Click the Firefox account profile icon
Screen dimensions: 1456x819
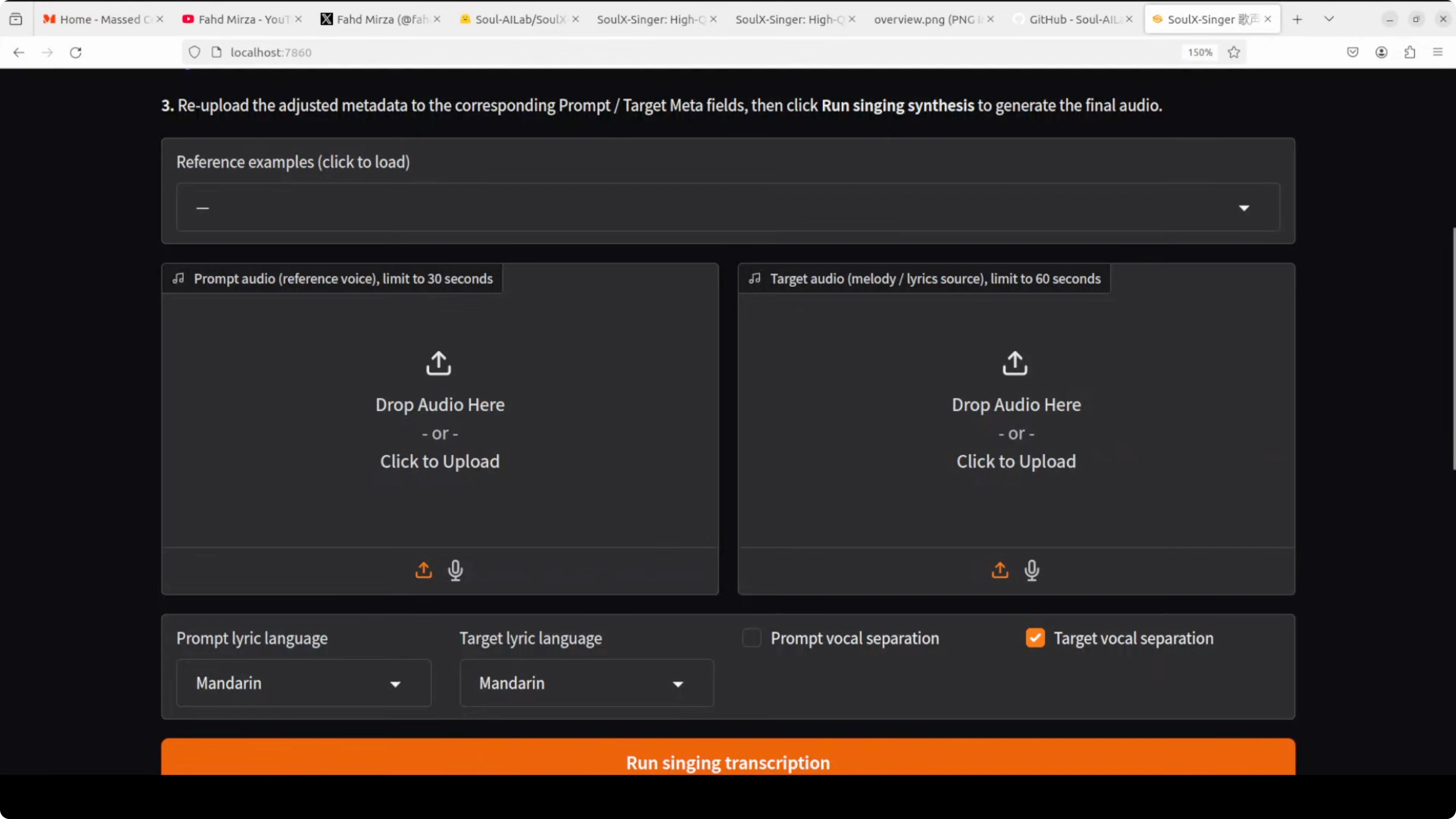[x=1381, y=53]
